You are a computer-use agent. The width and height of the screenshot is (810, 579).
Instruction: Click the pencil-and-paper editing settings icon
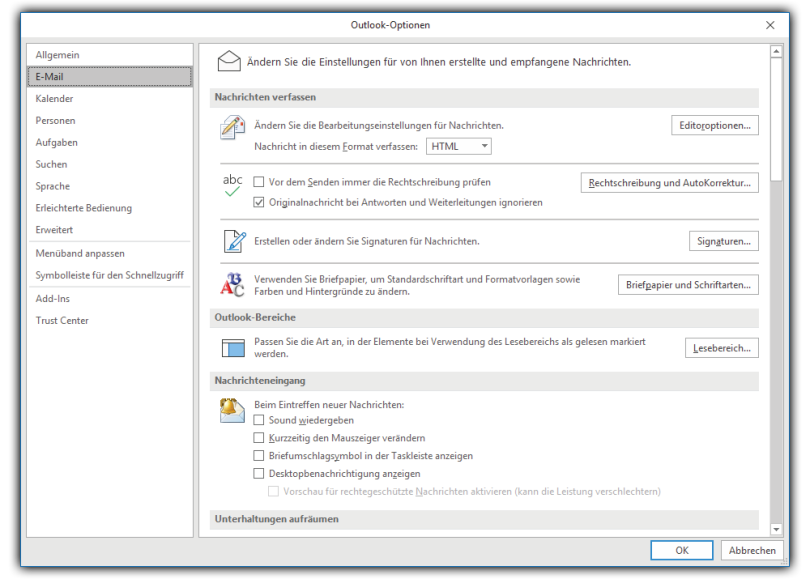[232, 127]
